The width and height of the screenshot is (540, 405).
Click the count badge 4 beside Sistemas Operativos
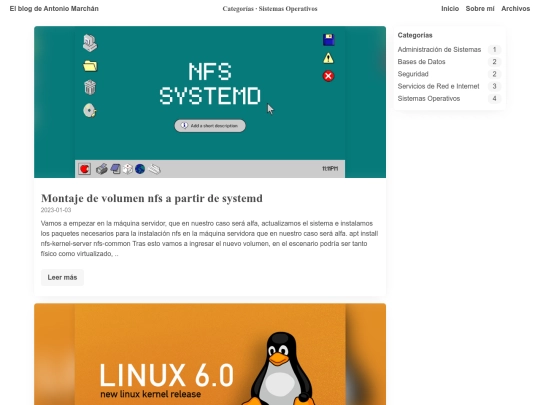(494, 98)
